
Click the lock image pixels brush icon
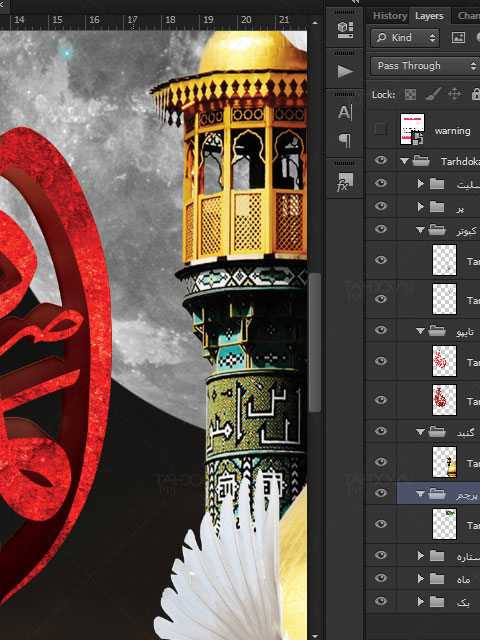point(432,95)
